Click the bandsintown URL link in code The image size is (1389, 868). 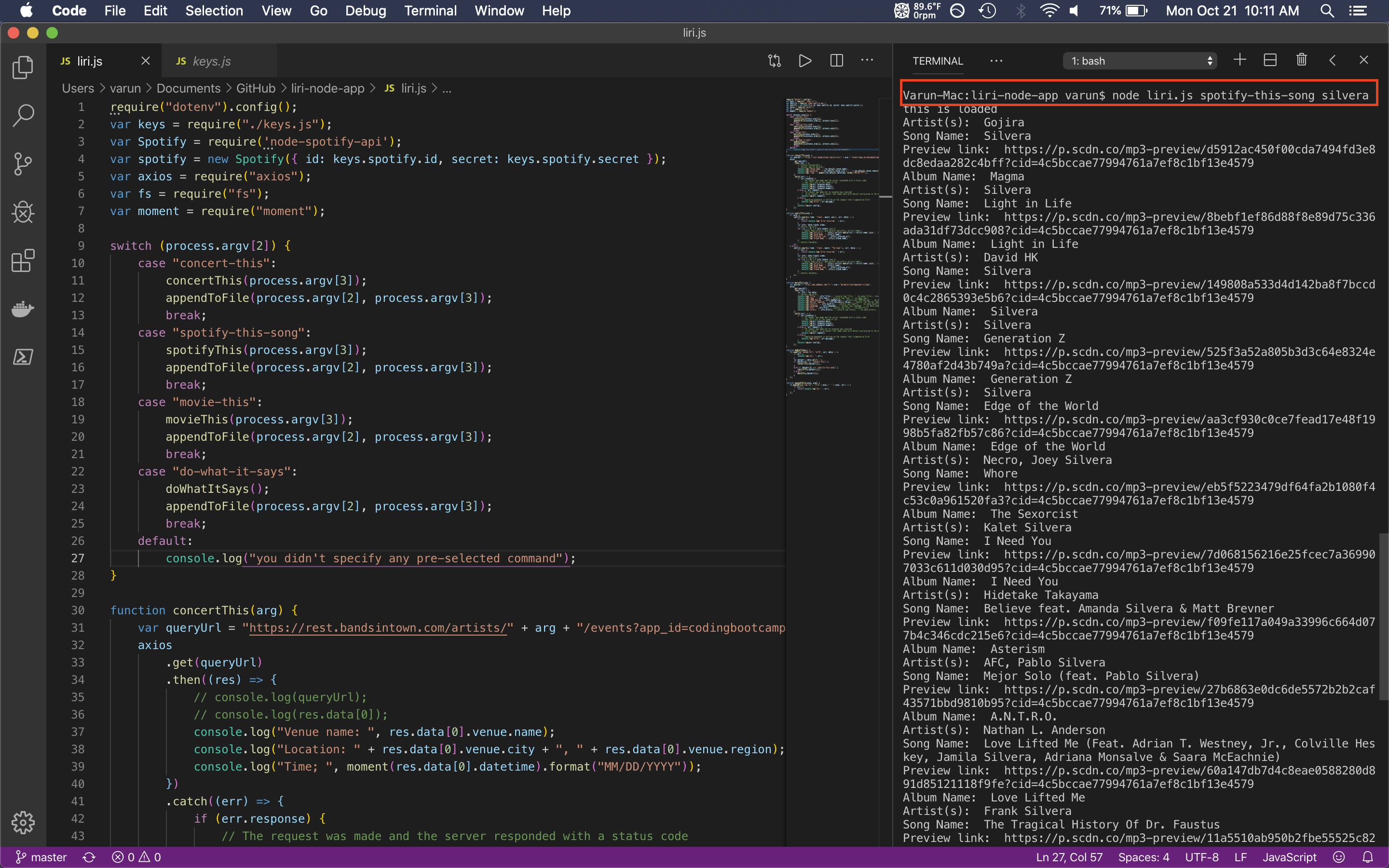[378, 628]
